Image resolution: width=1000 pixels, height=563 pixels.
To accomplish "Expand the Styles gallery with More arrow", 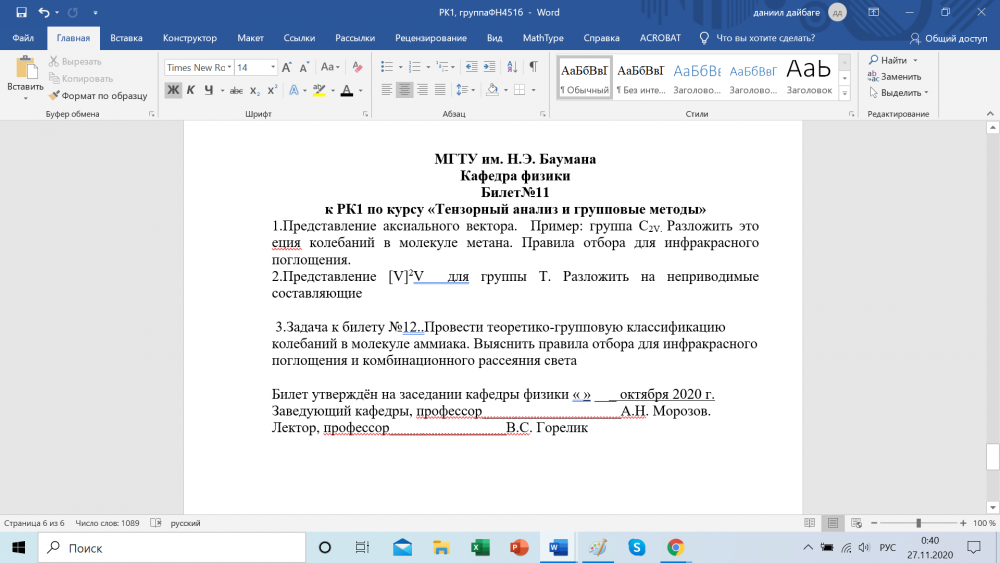I will pos(845,93).
